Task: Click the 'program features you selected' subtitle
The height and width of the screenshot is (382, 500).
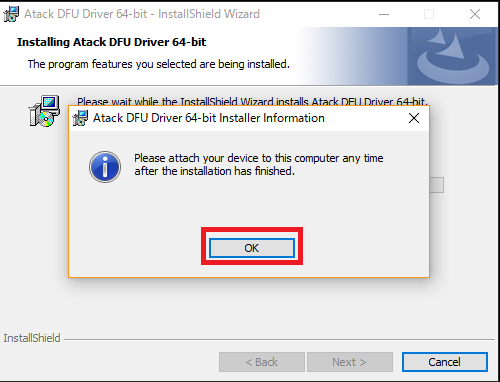Action: pyautogui.click(x=159, y=64)
